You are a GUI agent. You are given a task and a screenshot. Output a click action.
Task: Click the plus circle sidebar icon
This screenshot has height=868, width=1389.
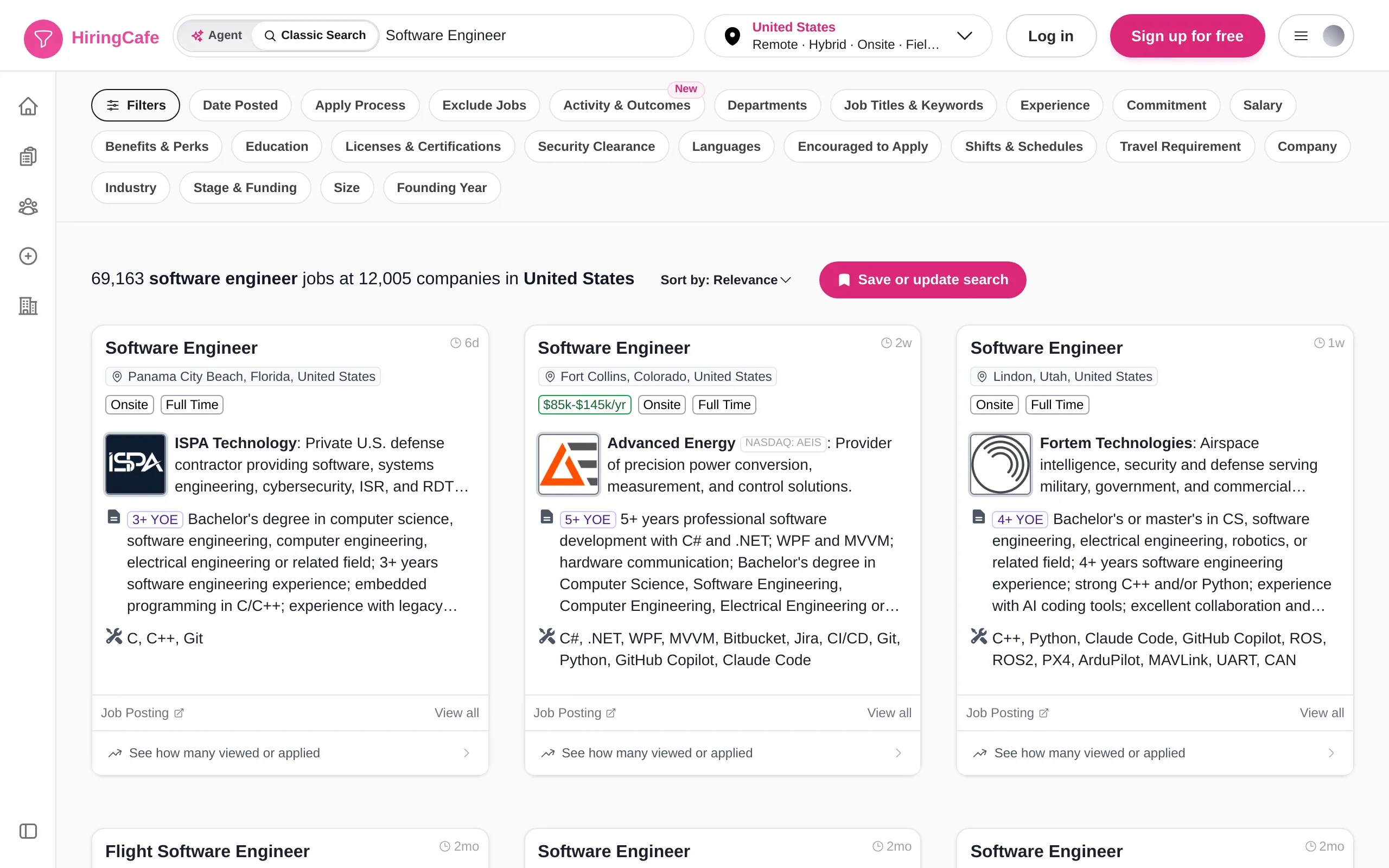[28, 256]
